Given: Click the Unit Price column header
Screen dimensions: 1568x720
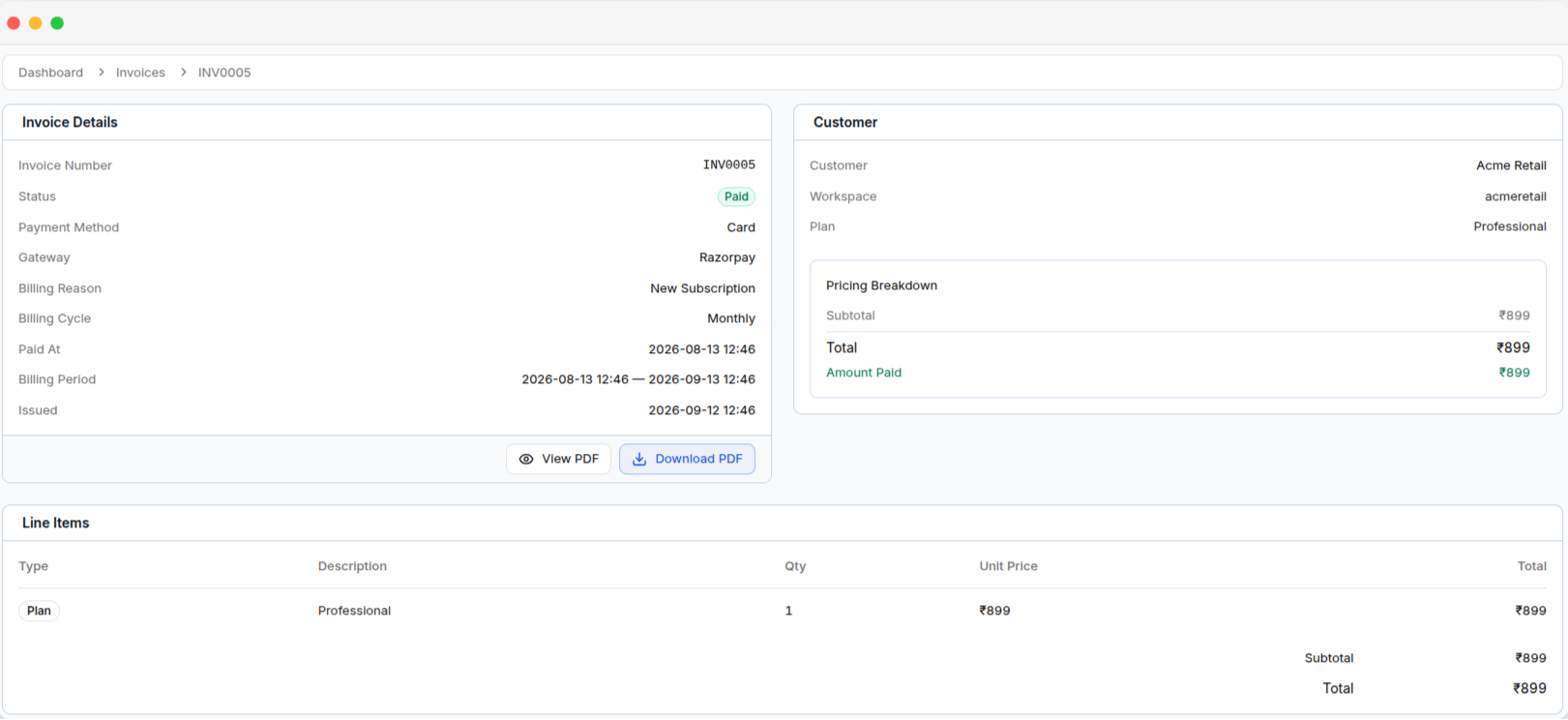Looking at the screenshot, I should 1008,566.
